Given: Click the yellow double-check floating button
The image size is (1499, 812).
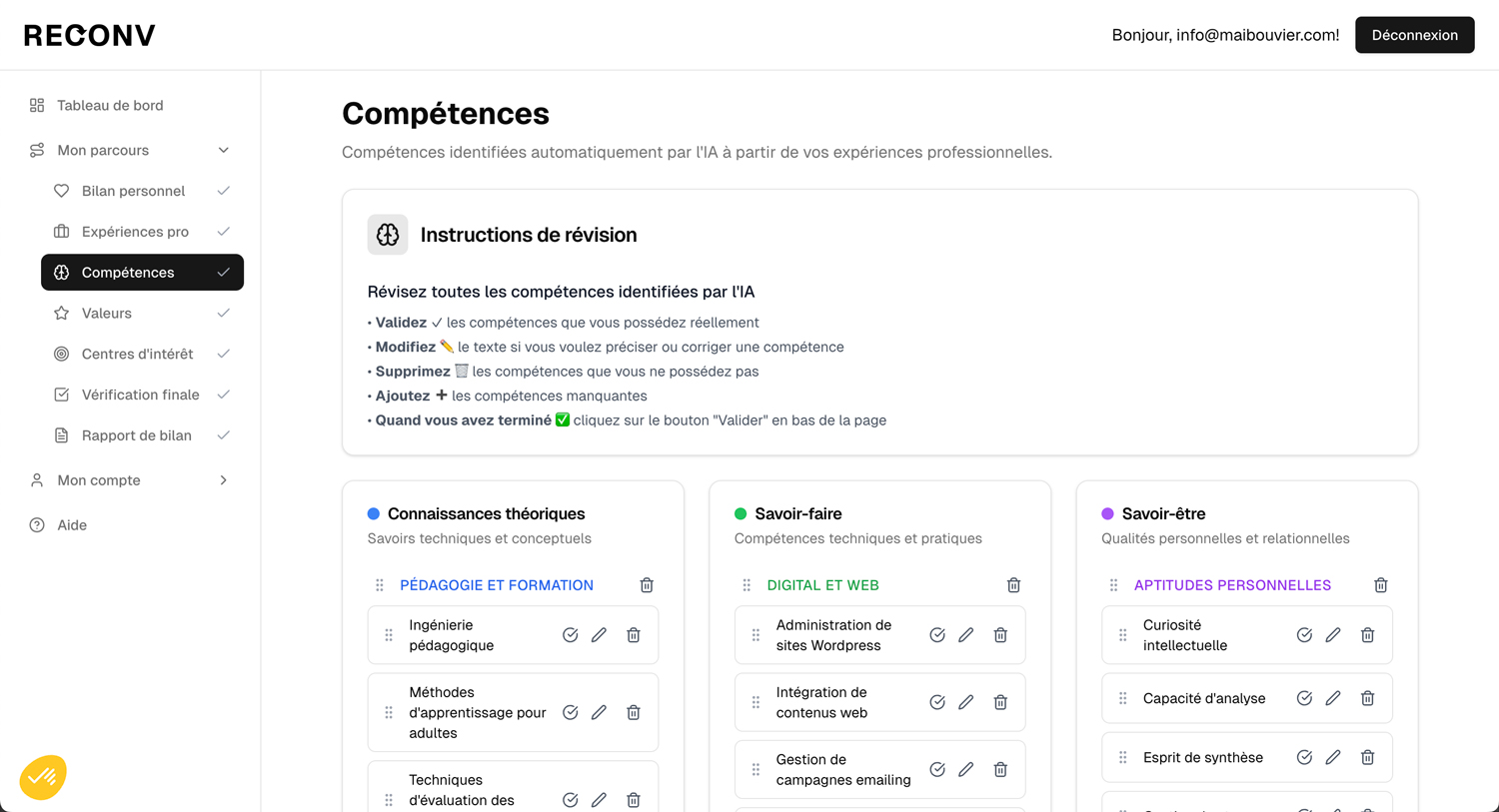Looking at the screenshot, I should (x=43, y=777).
